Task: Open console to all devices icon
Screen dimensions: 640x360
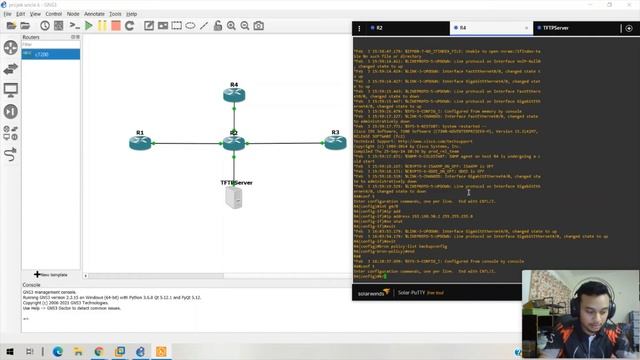Action: pyautogui.click(x=74, y=26)
